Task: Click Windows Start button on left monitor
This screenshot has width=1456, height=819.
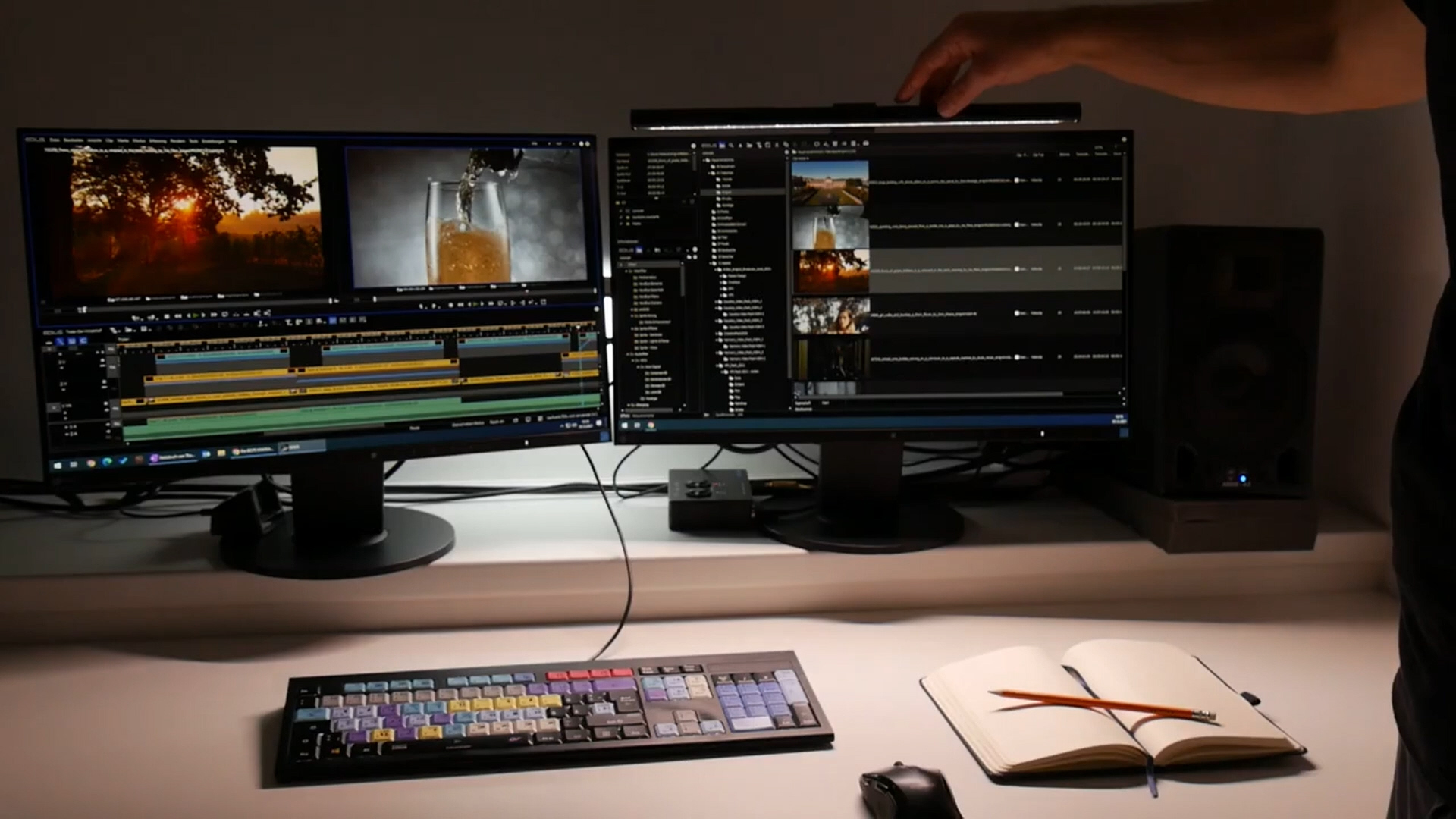Action: pos(58,464)
